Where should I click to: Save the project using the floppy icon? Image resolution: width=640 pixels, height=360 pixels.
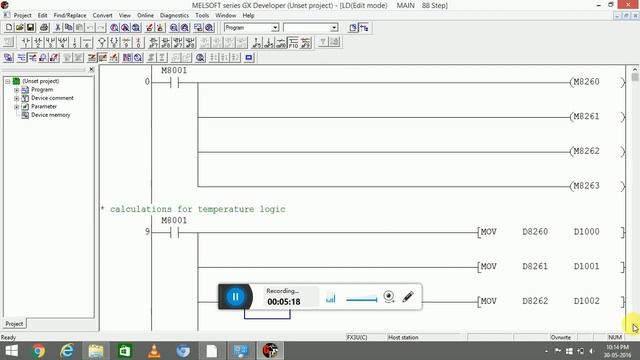coord(30,28)
